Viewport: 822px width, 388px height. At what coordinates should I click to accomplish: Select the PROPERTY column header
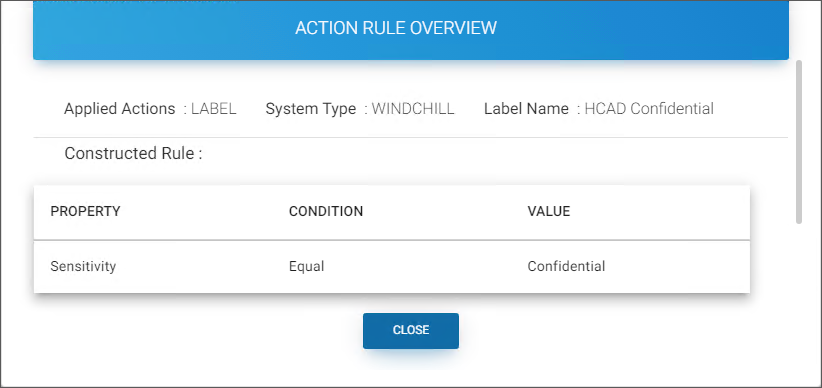click(x=85, y=211)
